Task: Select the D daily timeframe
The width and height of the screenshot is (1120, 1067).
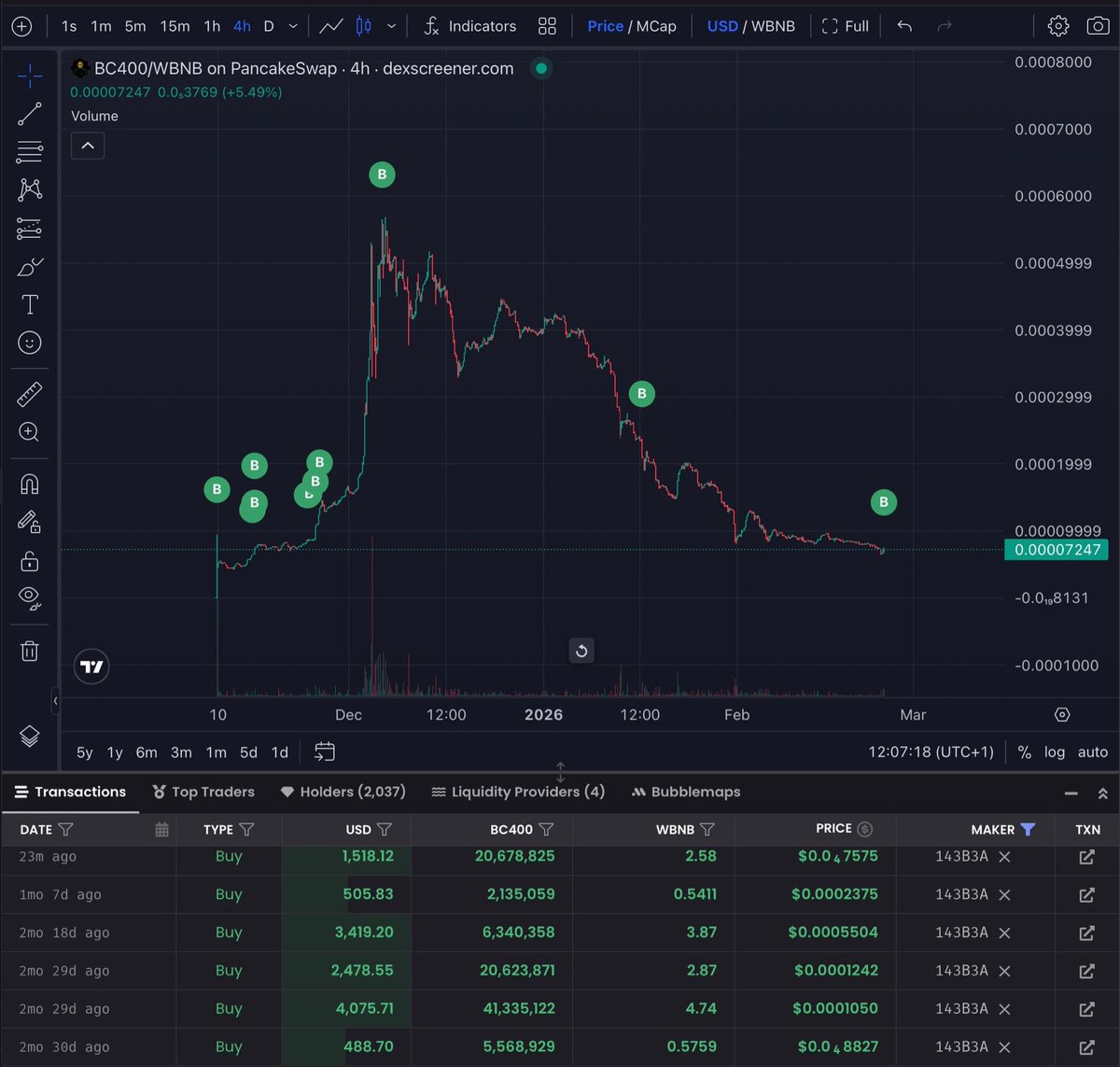Action: (269, 26)
